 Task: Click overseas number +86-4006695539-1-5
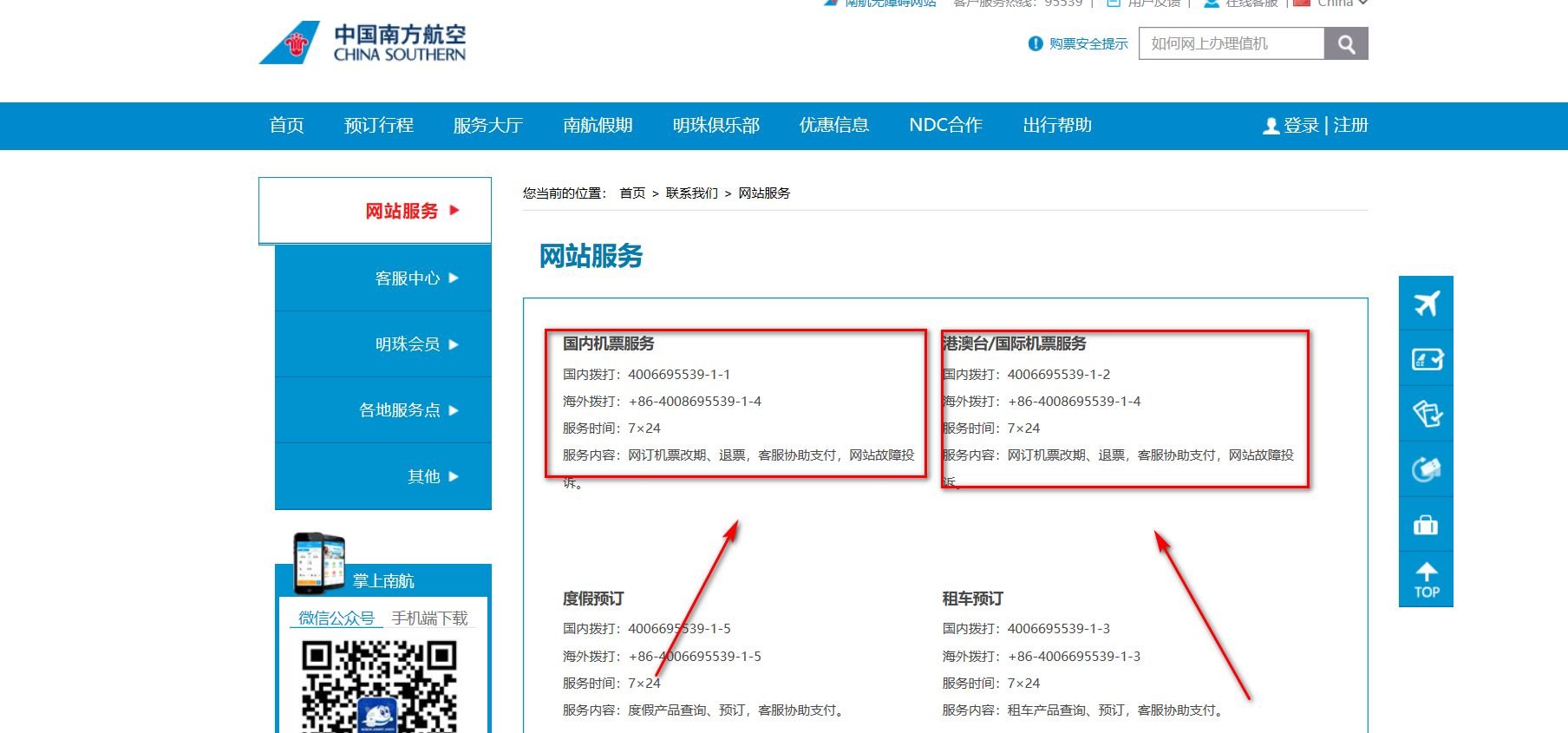(695, 657)
